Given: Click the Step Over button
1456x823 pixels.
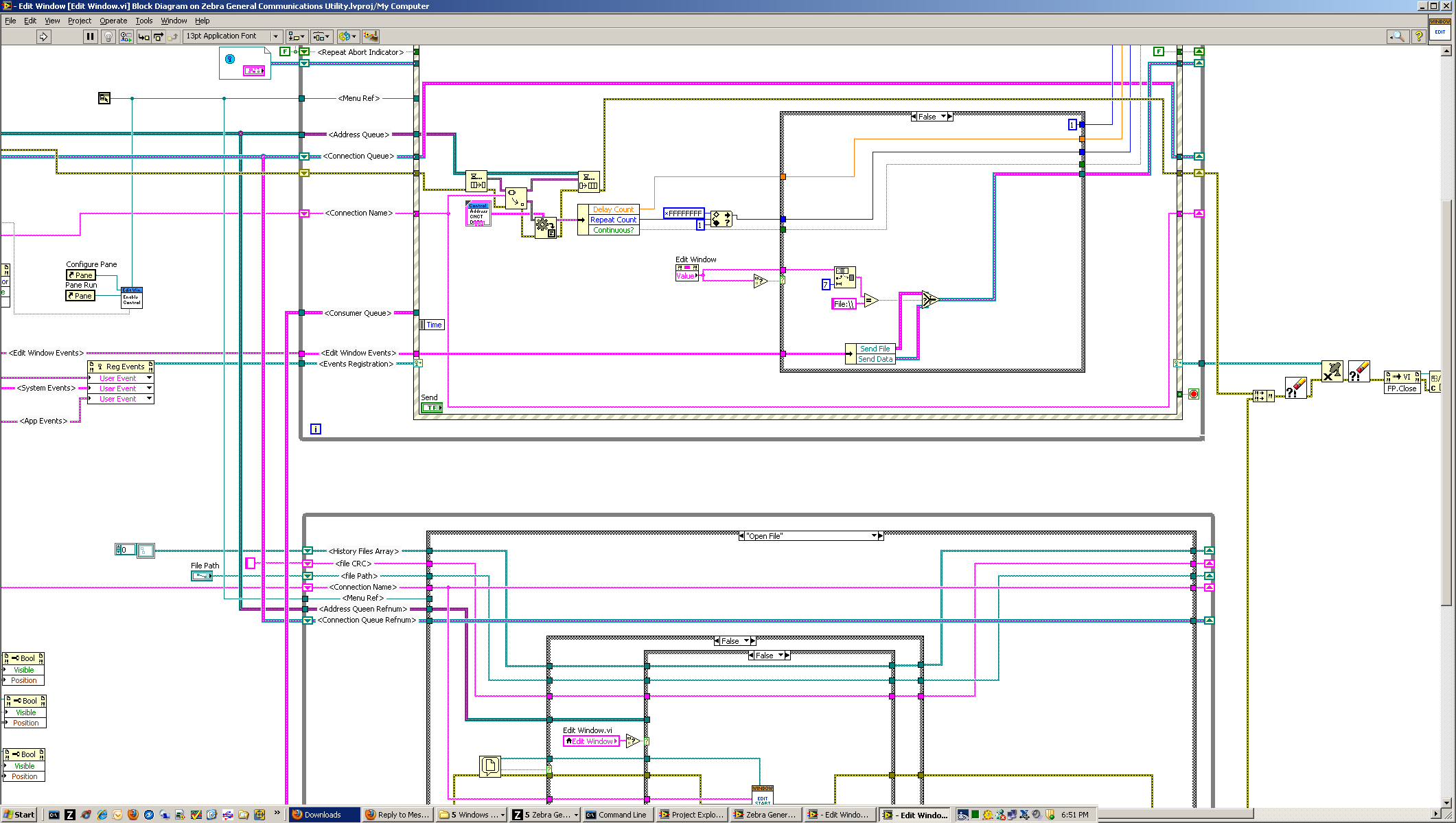Looking at the screenshot, I should tap(158, 36).
